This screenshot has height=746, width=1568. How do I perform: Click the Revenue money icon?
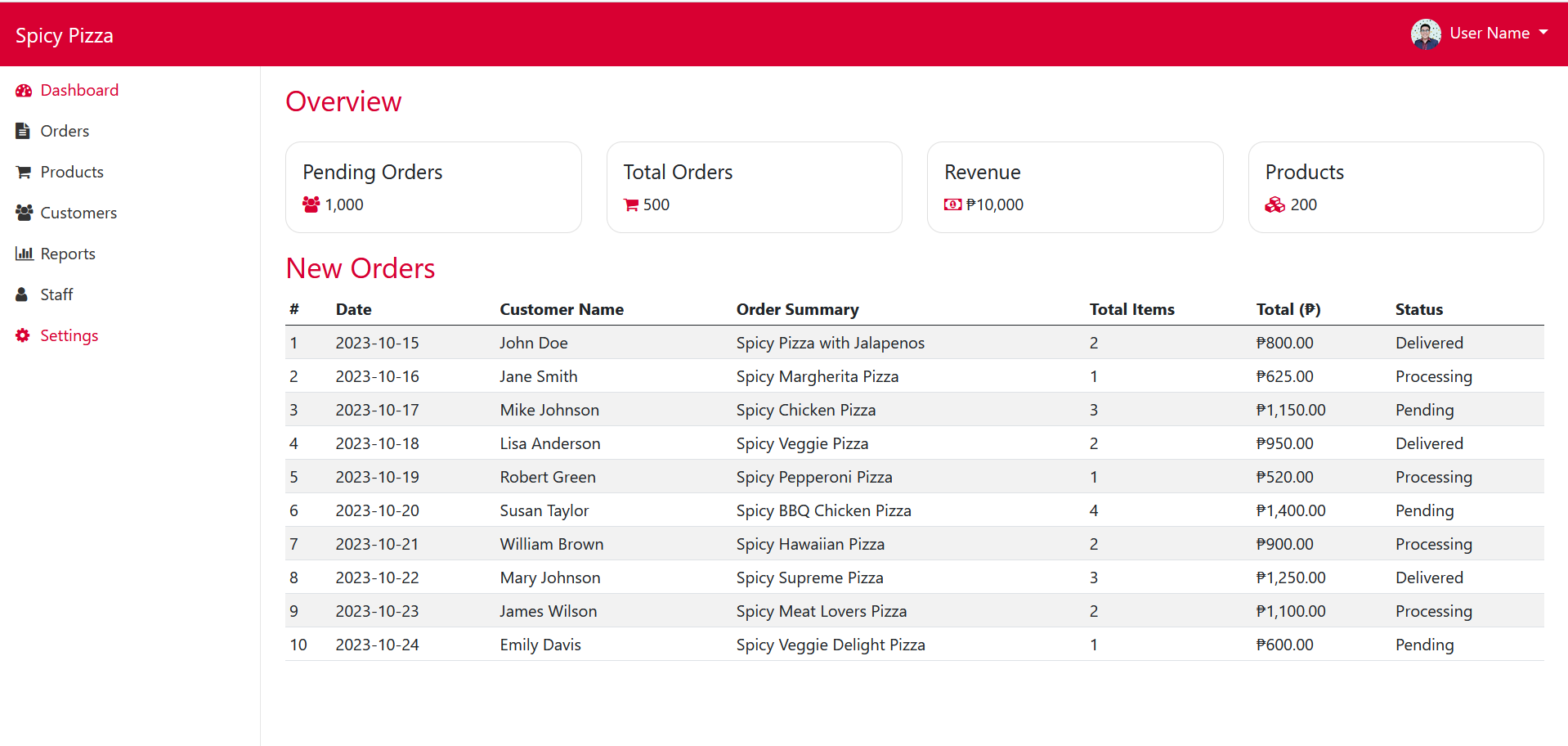tap(952, 204)
